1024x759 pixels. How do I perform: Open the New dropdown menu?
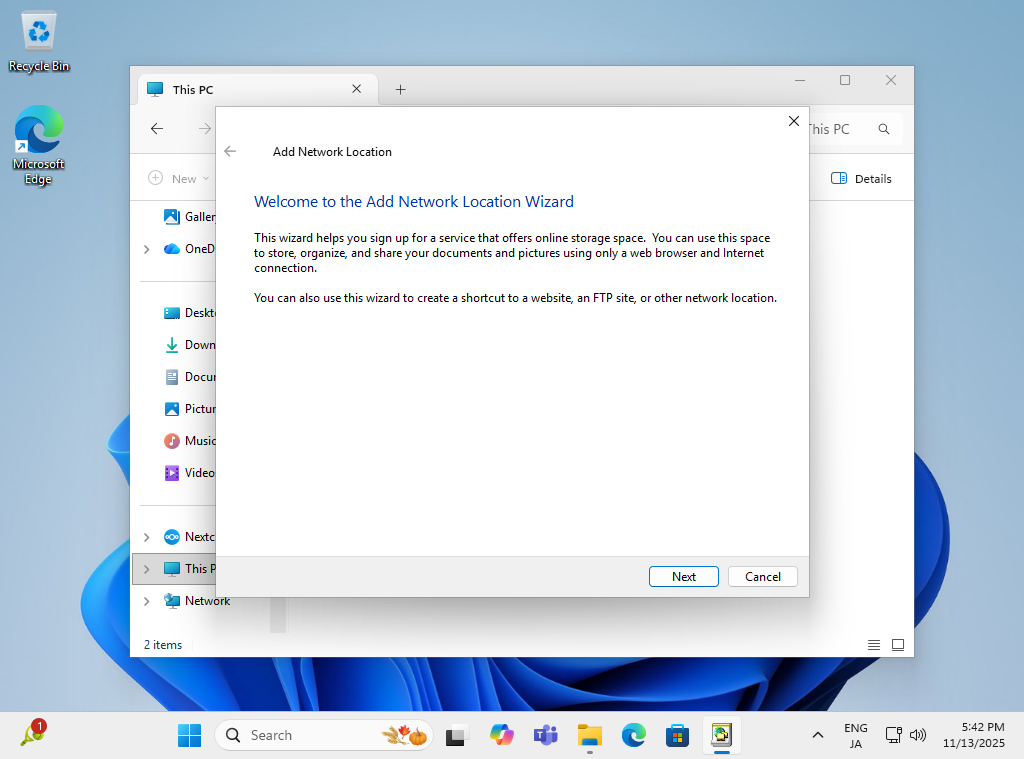point(180,178)
